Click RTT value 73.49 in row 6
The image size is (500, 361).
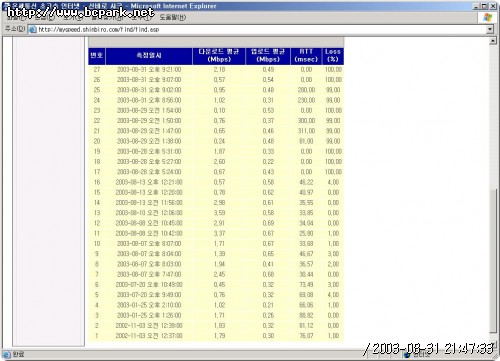(x=306, y=285)
